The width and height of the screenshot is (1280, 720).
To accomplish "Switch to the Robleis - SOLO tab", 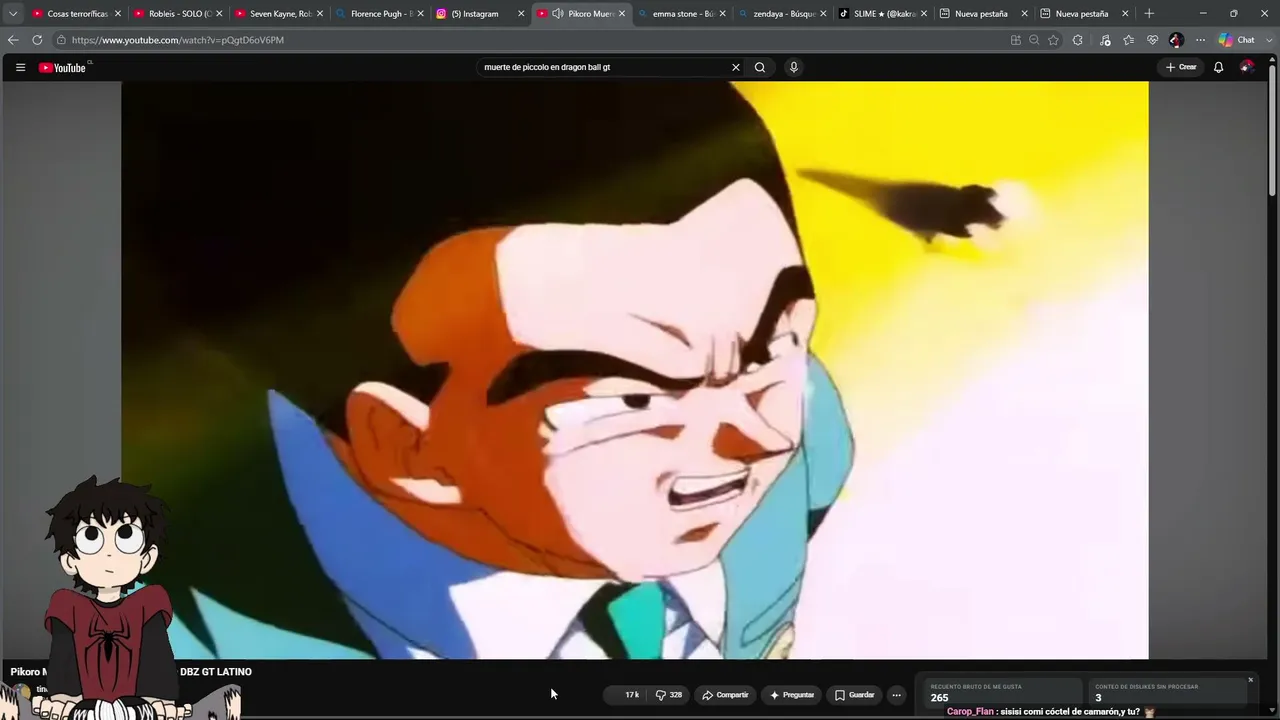I will click(177, 14).
